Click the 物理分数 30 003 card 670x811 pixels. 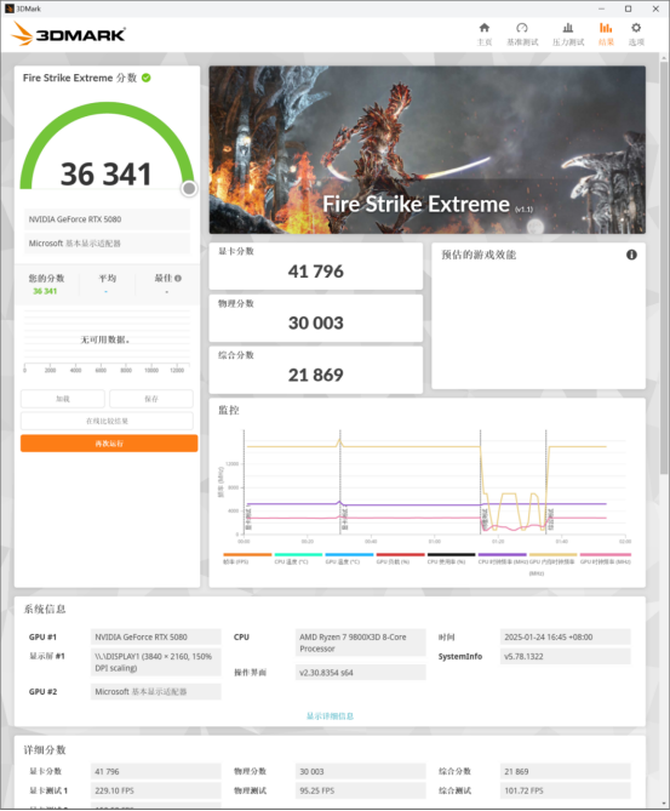(316, 318)
